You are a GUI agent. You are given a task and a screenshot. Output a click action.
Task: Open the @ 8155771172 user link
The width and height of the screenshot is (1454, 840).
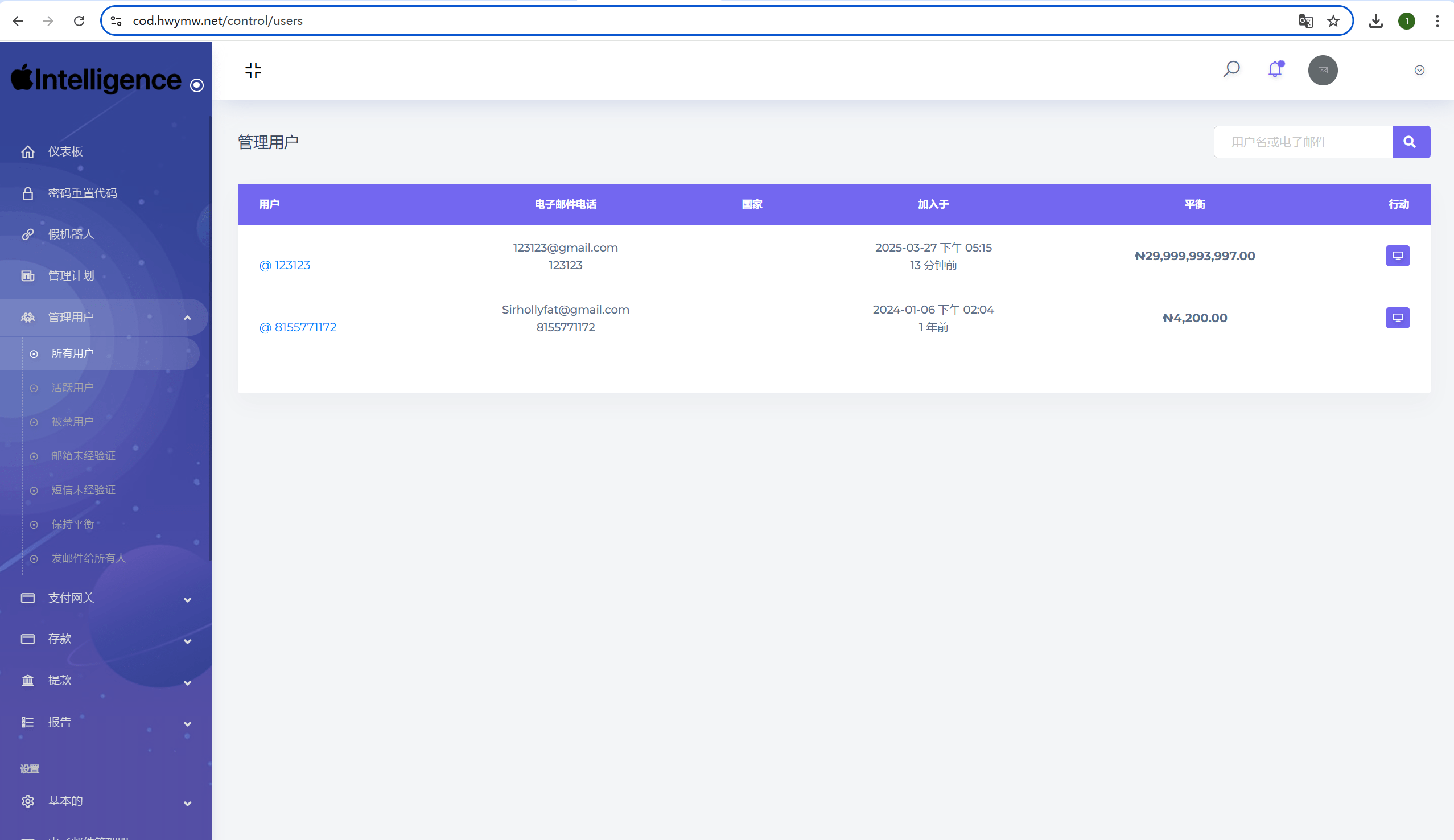[x=298, y=328]
